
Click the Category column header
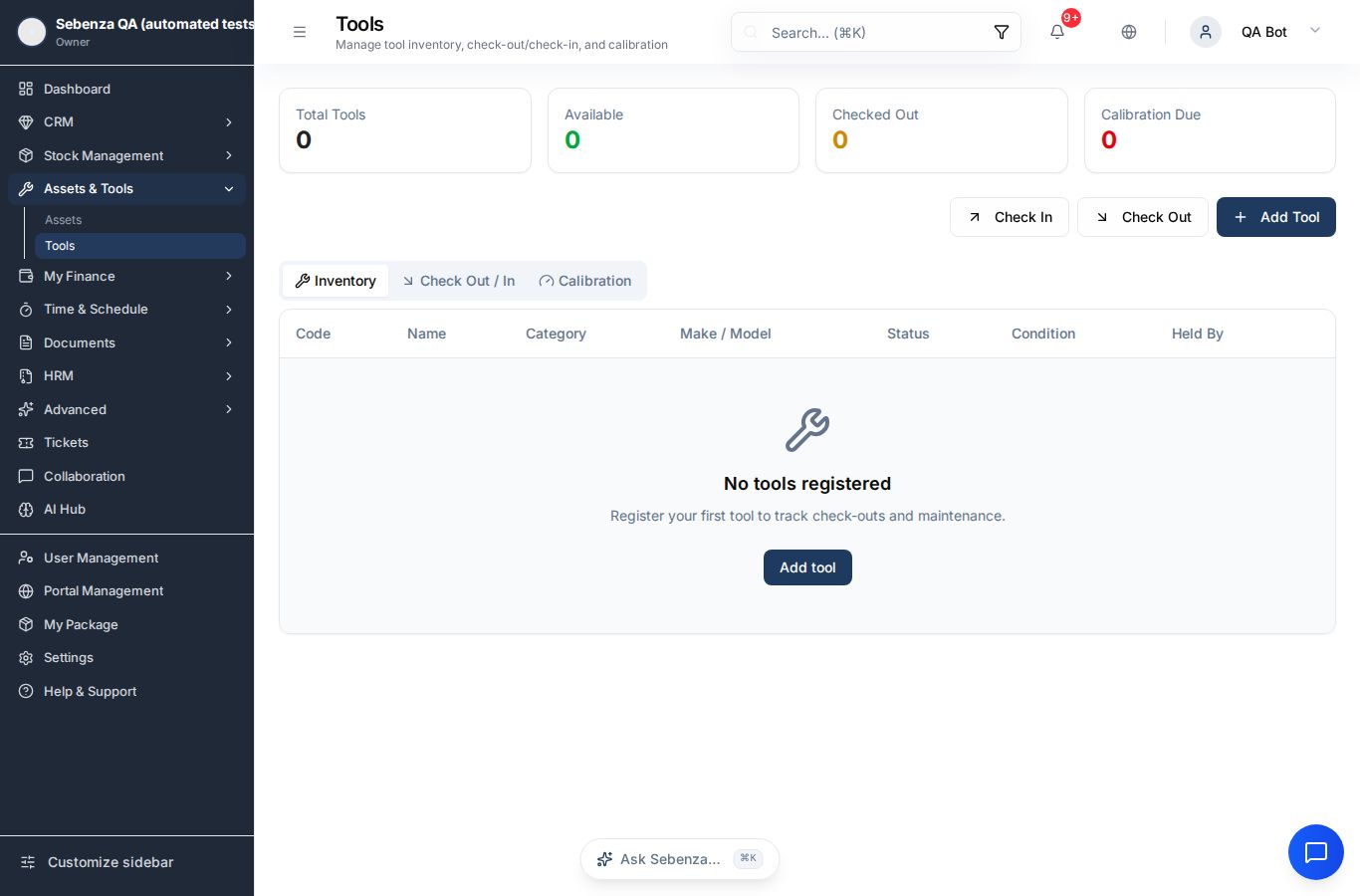(x=556, y=334)
